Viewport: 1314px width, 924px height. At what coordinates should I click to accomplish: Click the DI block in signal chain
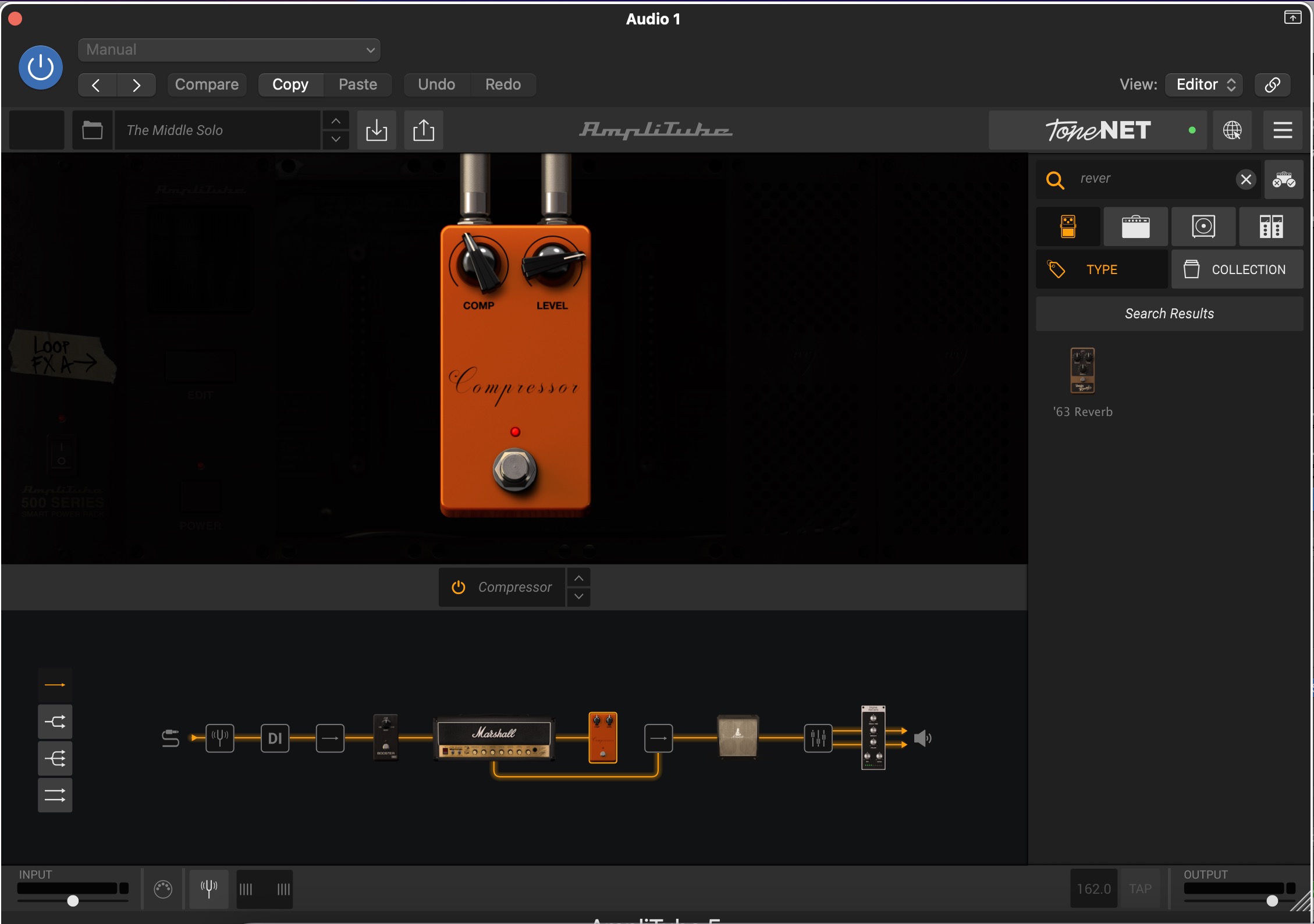275,738
